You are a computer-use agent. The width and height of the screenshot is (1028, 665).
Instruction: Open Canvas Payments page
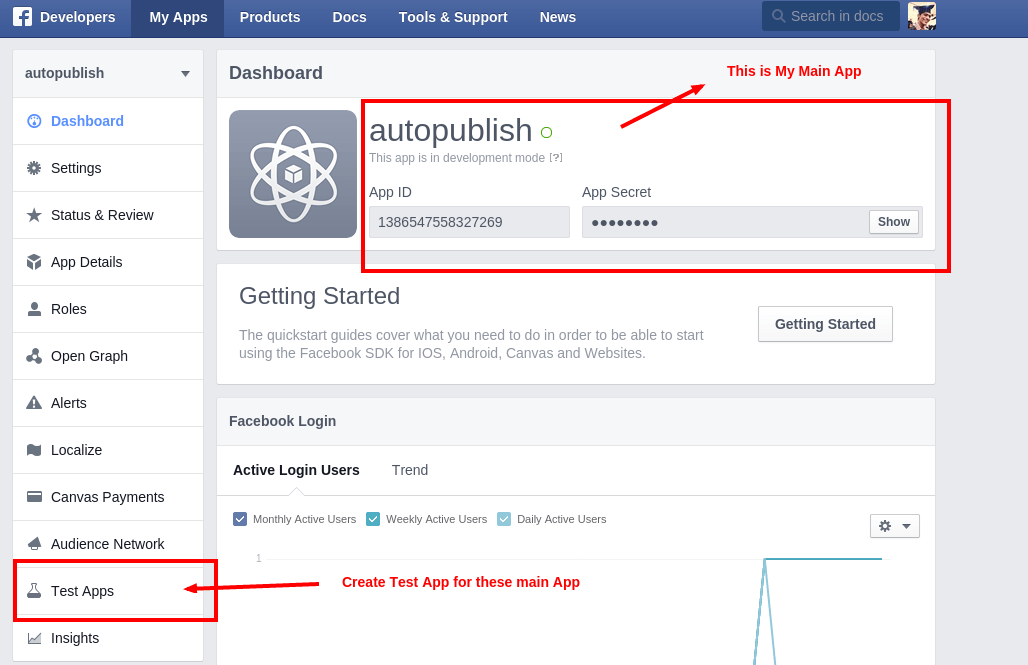click(108, 497)
